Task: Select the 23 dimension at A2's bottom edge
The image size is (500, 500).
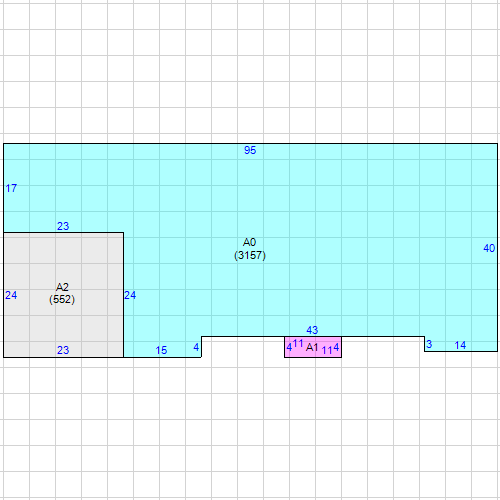Action: pyautogui.click(x=63, y=350)
